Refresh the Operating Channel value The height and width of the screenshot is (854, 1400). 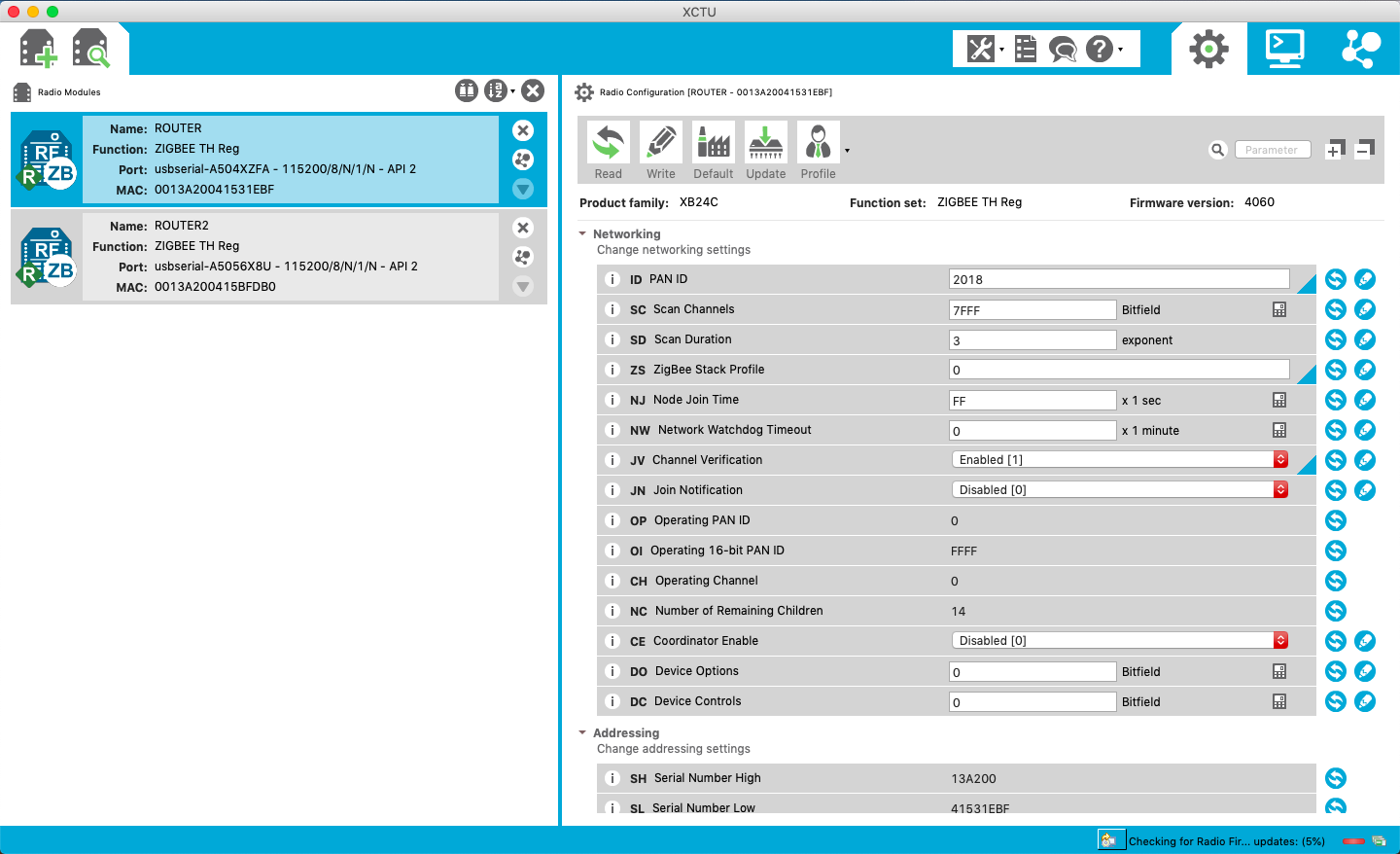[x=1336, y=581]
